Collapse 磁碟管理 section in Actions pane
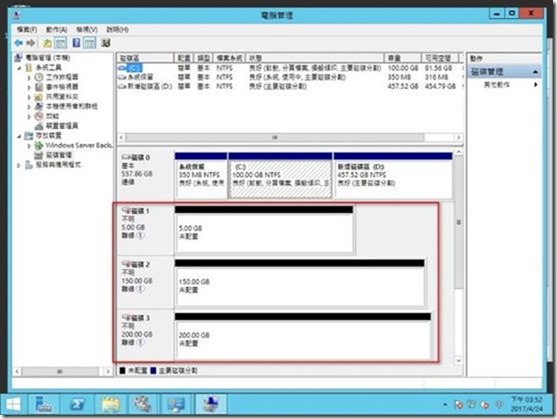The width and height of the screenshot is (557, 419). 535,72
